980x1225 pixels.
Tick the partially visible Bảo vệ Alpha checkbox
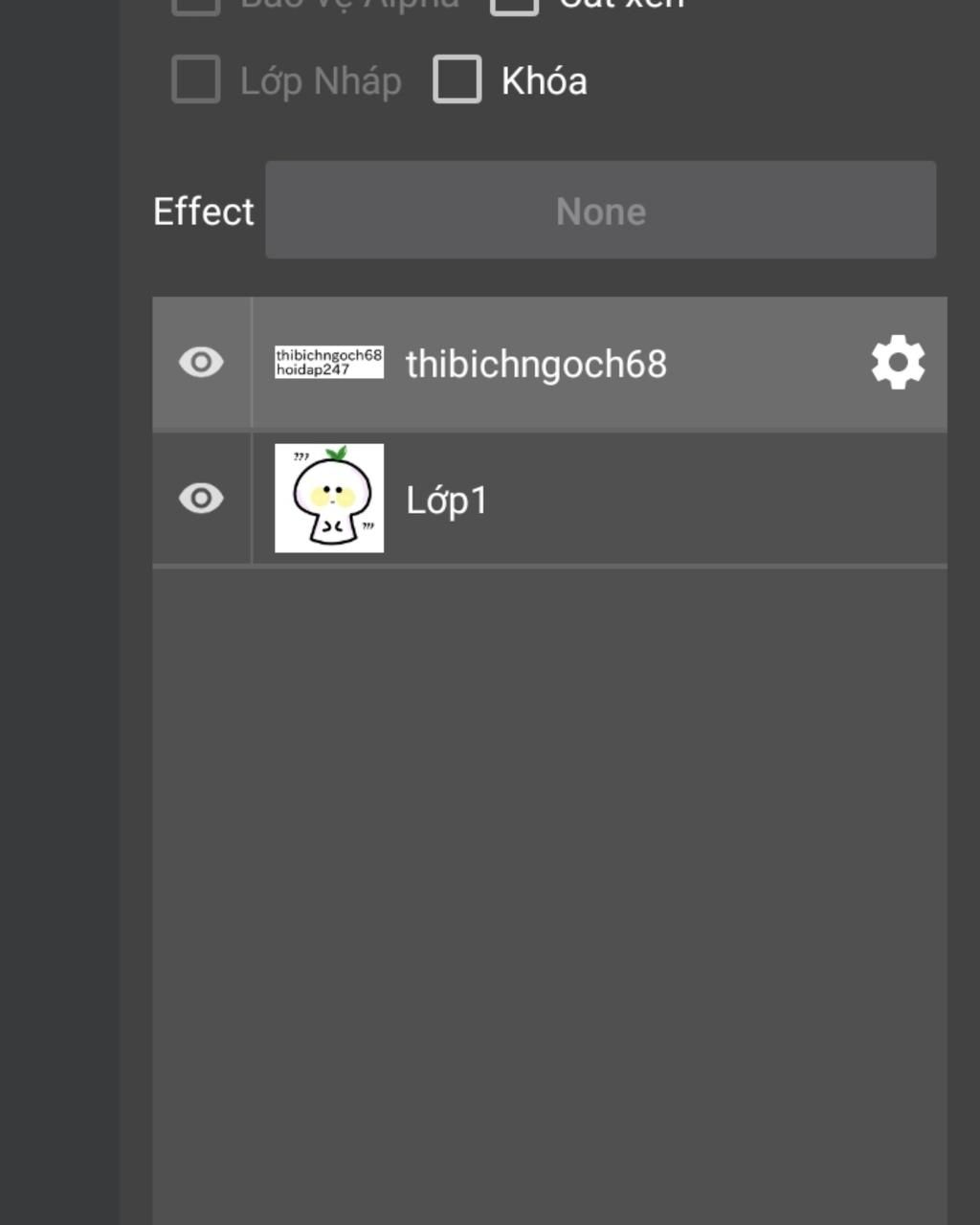(196, 6)
